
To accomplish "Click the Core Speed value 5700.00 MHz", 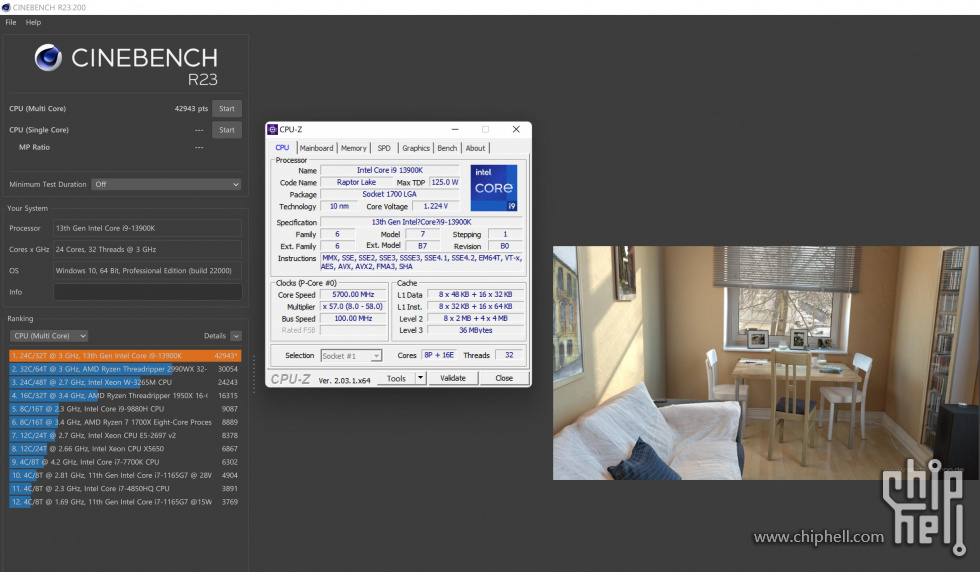I will [x=353, y=294].
